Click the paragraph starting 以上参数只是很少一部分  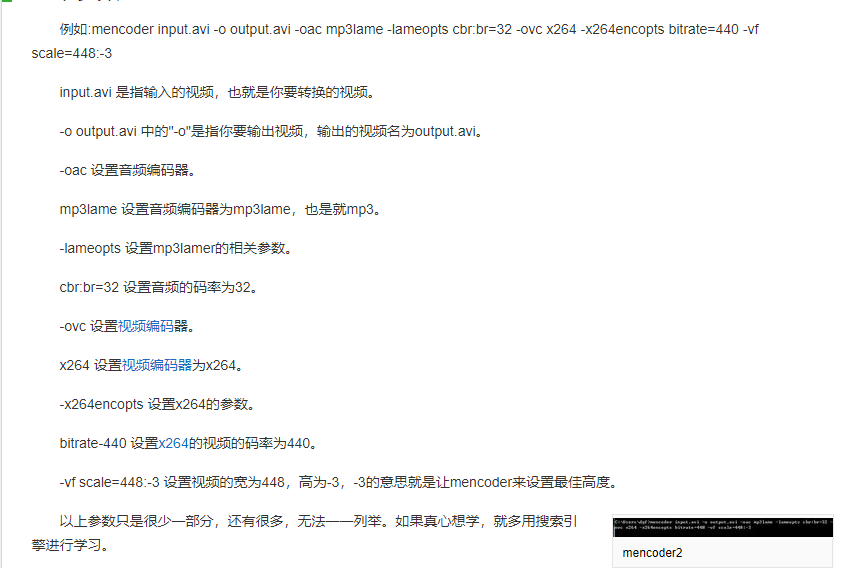tap(305, 533)
